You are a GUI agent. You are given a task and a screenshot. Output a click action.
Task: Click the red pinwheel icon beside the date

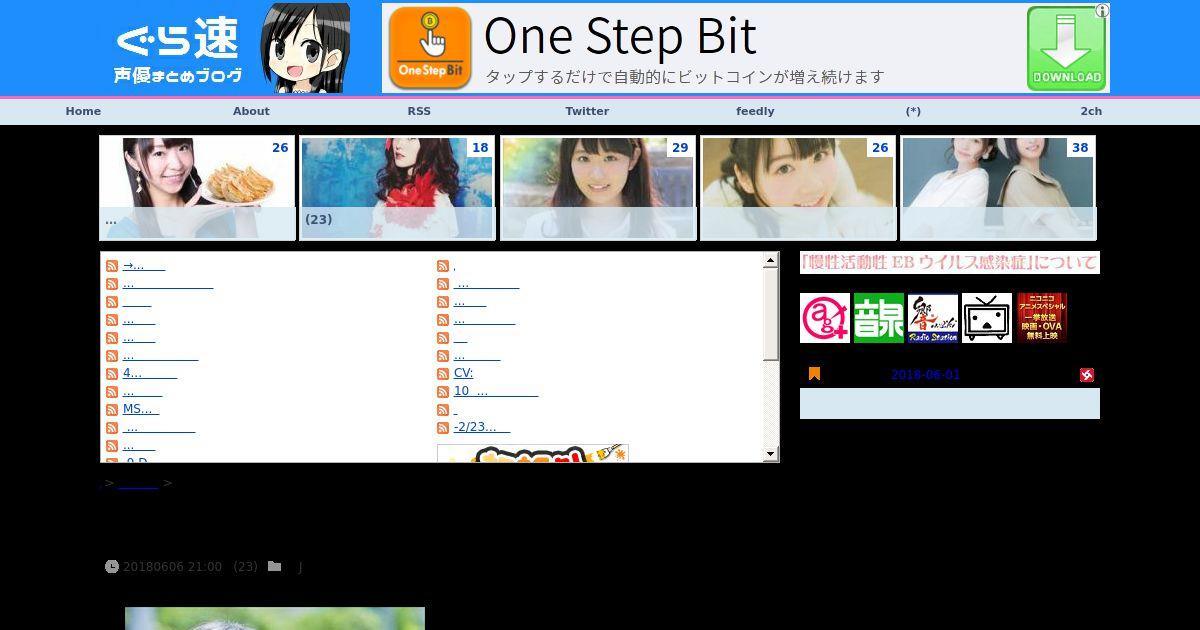pyautogui.click(x=1087, y=375)
